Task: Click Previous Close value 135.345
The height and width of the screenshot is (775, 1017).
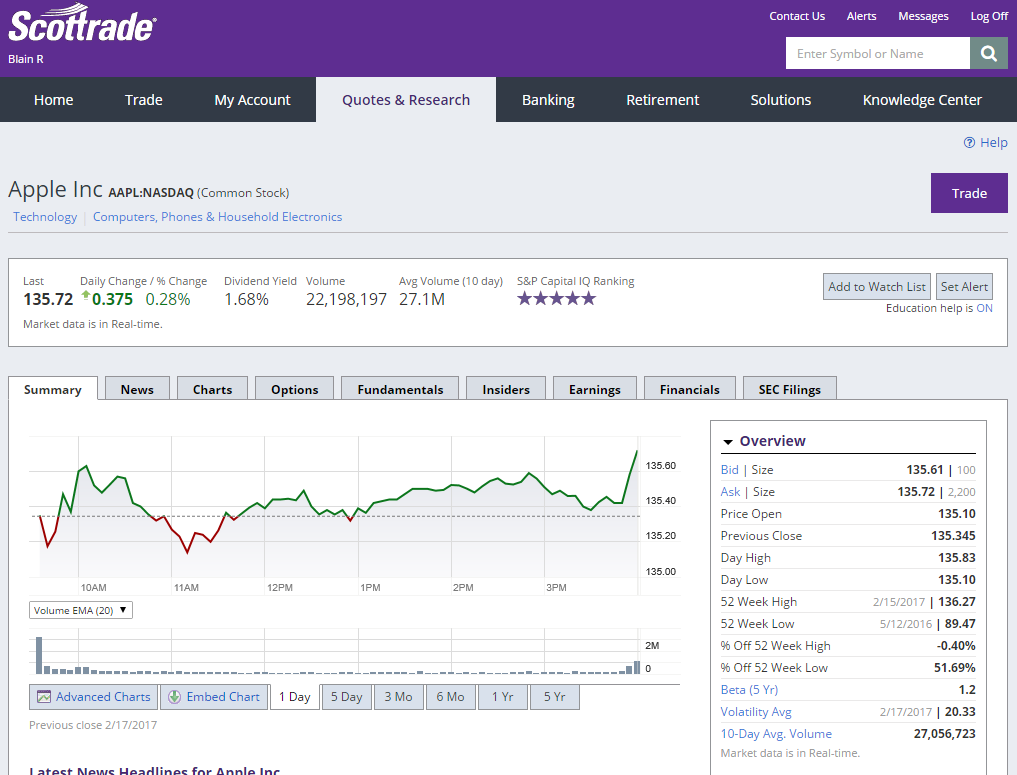Action: 953,536
